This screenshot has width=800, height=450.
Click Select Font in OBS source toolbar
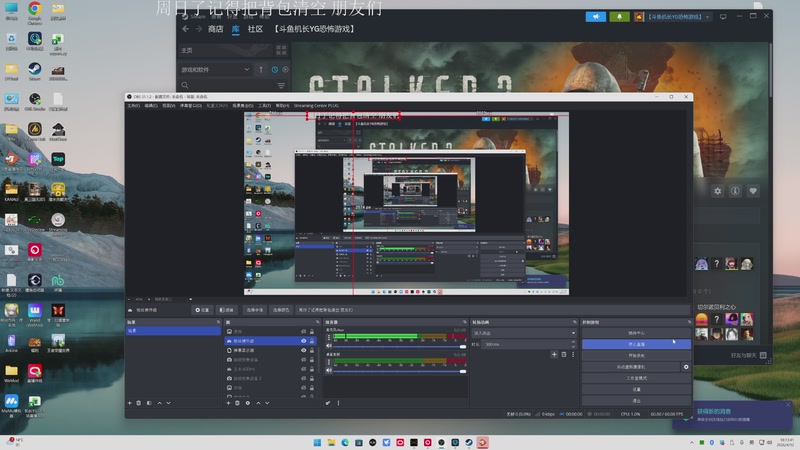pyautogui.click(x=255, y=310)
